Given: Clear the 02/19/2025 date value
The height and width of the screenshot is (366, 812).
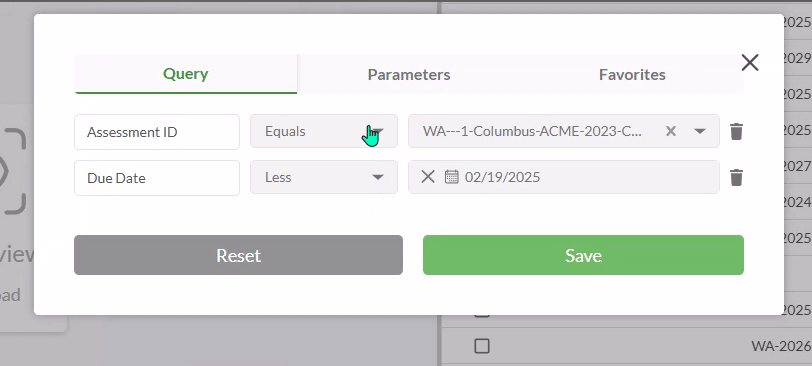Looking at the screenshot, I should tap(428, 177).
